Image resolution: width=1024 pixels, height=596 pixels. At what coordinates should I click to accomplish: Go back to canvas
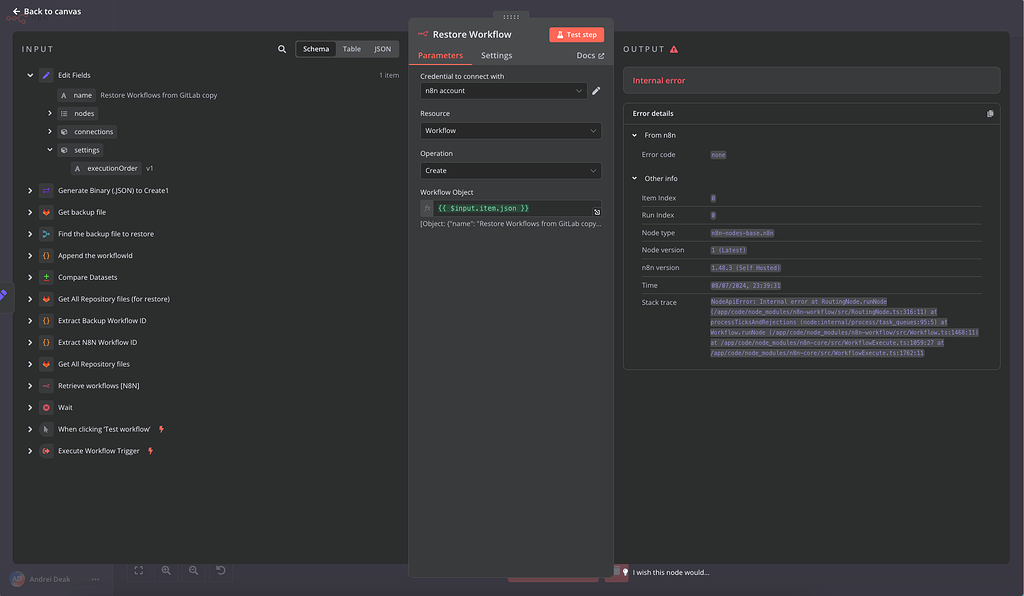click(47, 12)
